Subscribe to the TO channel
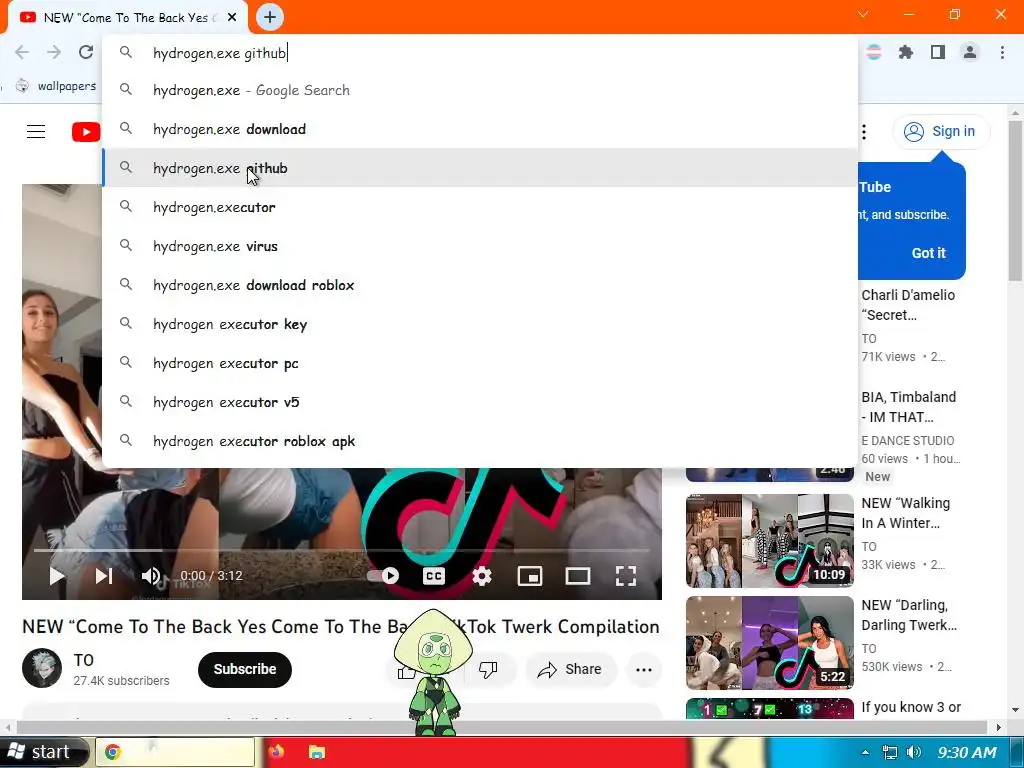Viewport: 1024px width, 768px height. (x=245, y=669)
